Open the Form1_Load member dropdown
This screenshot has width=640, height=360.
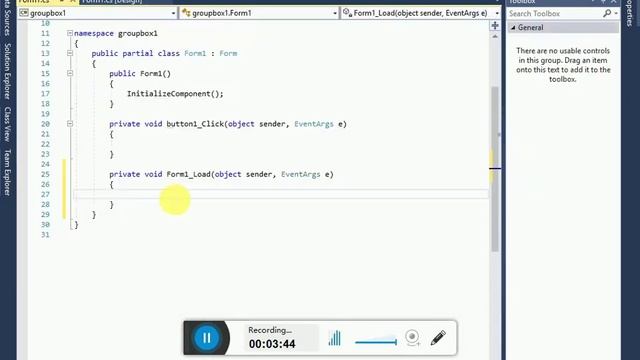tap(497, 13)
